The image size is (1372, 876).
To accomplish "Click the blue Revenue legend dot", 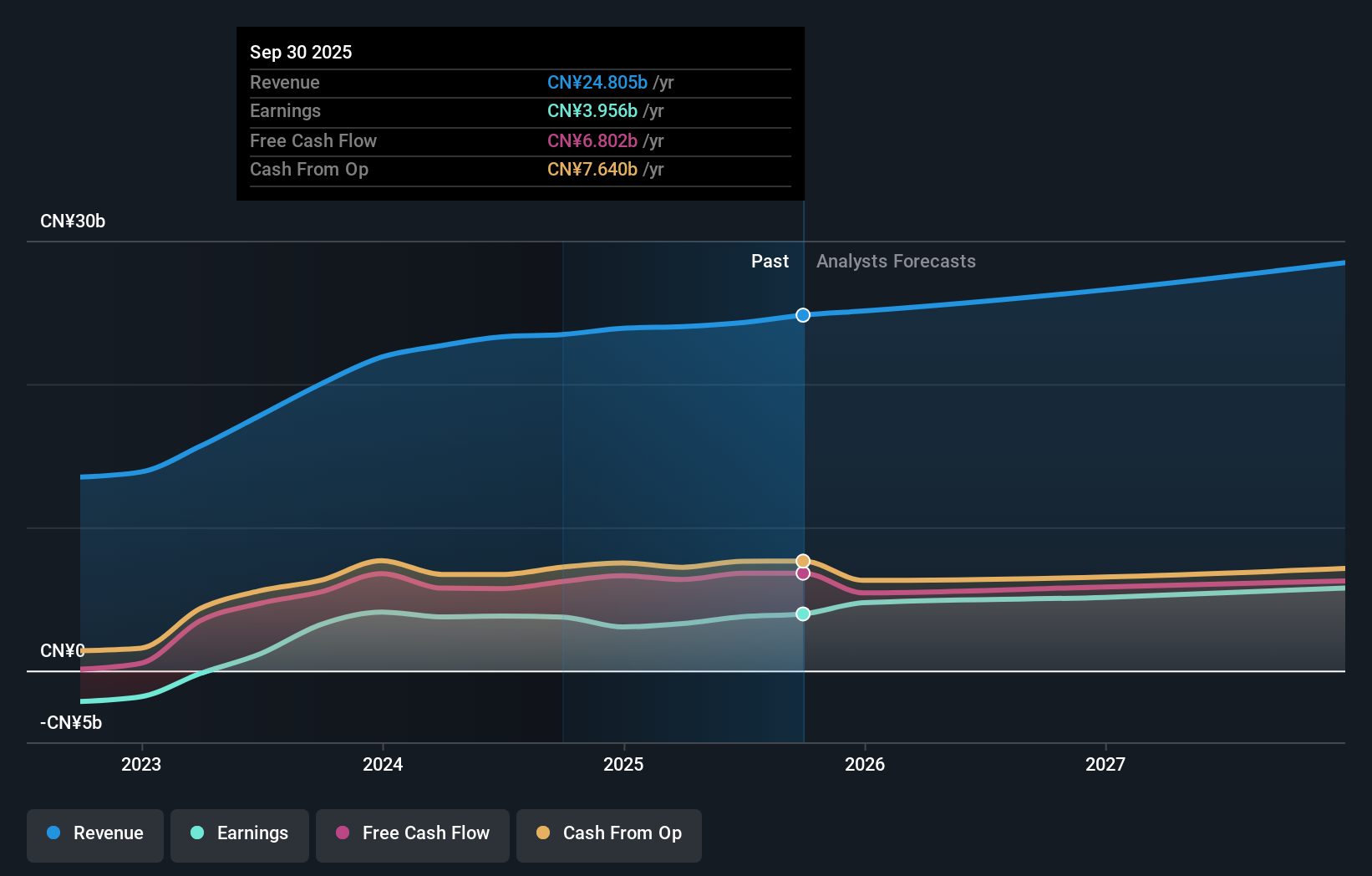I will coord(53,833).
